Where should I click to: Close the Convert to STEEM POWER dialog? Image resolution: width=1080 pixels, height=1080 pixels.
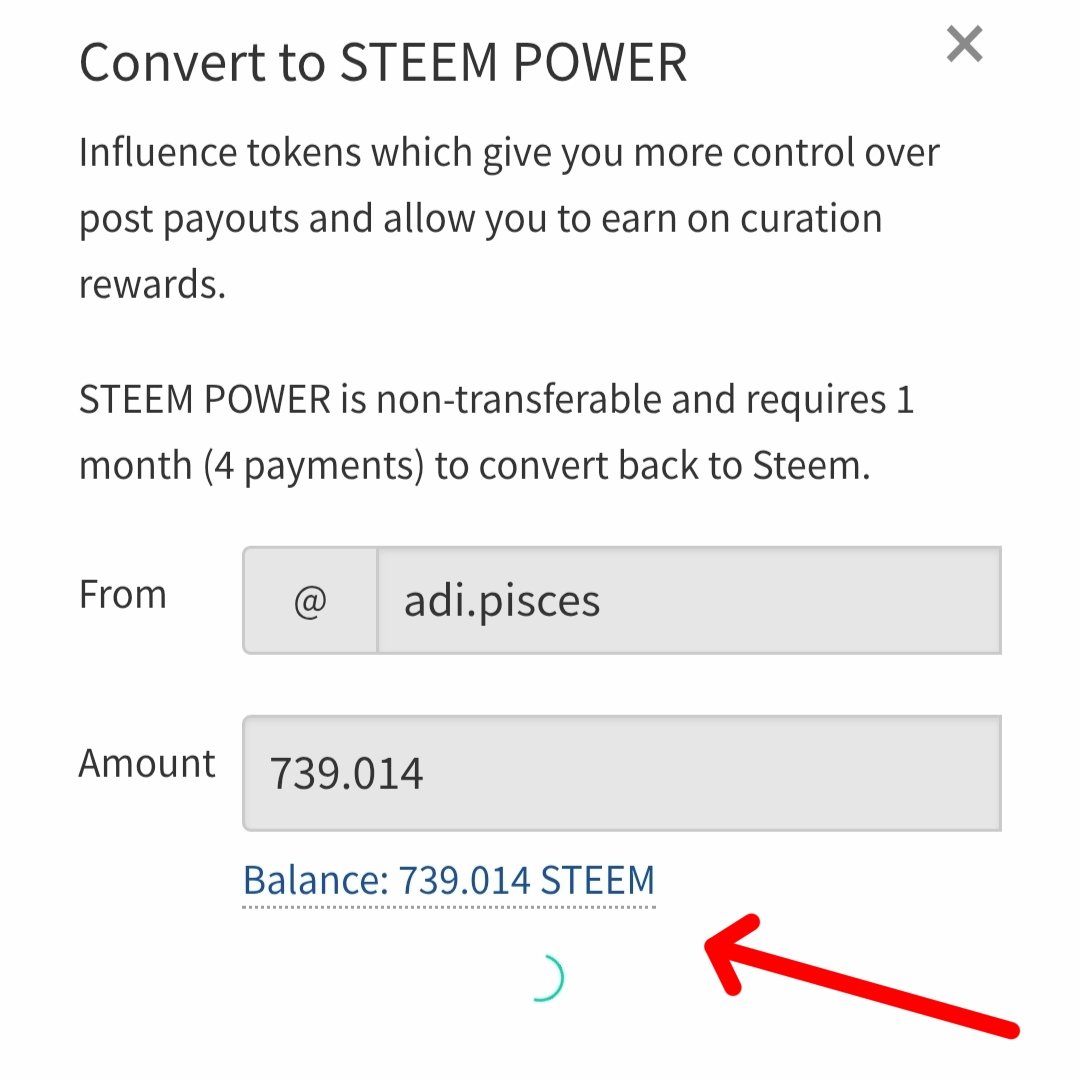tap(964, 44)
